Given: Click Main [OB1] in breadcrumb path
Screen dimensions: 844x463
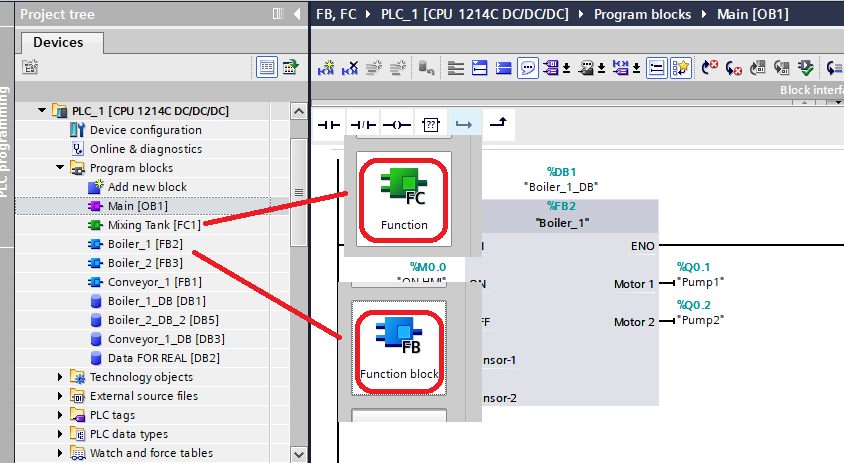Looking at the screenshot, I should pos(752,14).
